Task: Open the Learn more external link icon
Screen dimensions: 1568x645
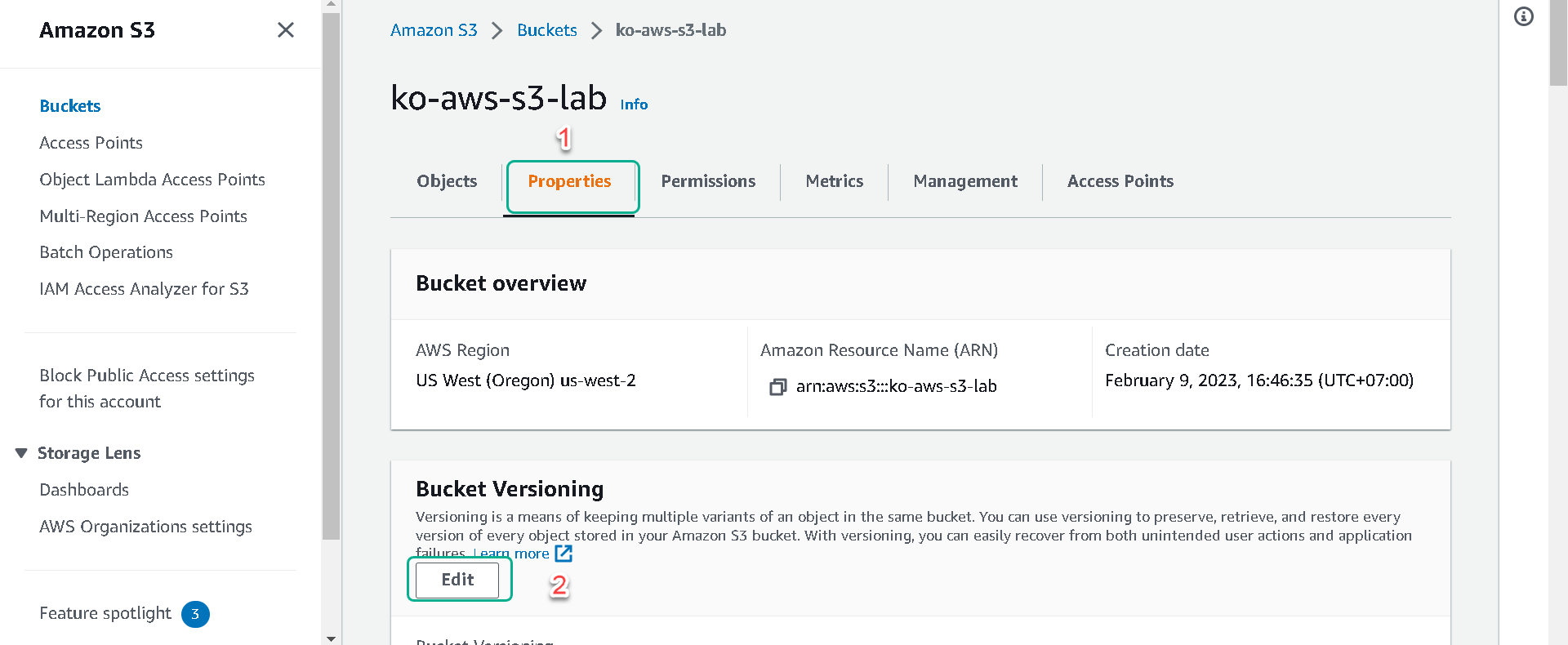Action: 563,554
